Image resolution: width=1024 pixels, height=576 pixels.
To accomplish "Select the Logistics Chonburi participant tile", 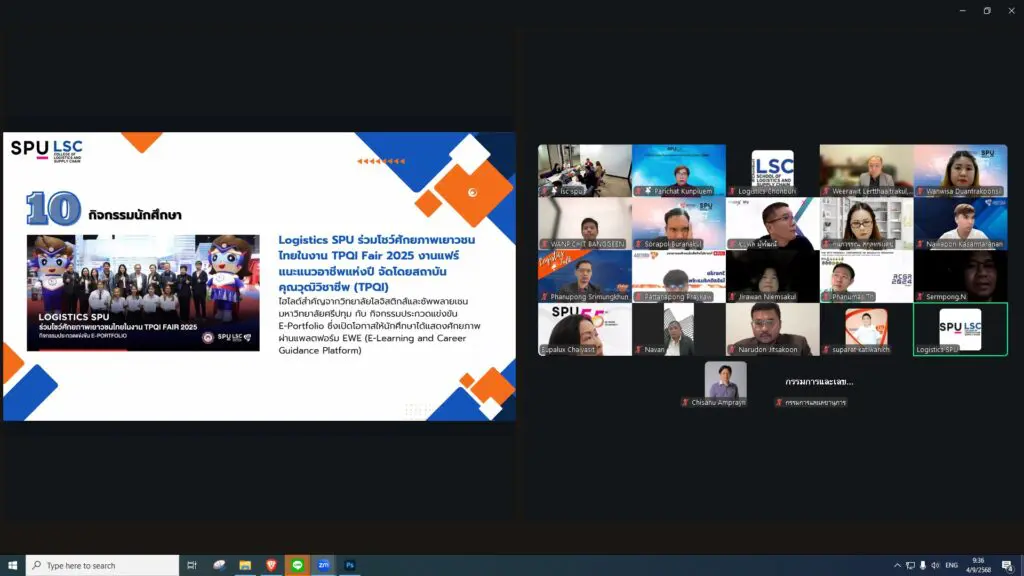I will [x=772, y=170].
